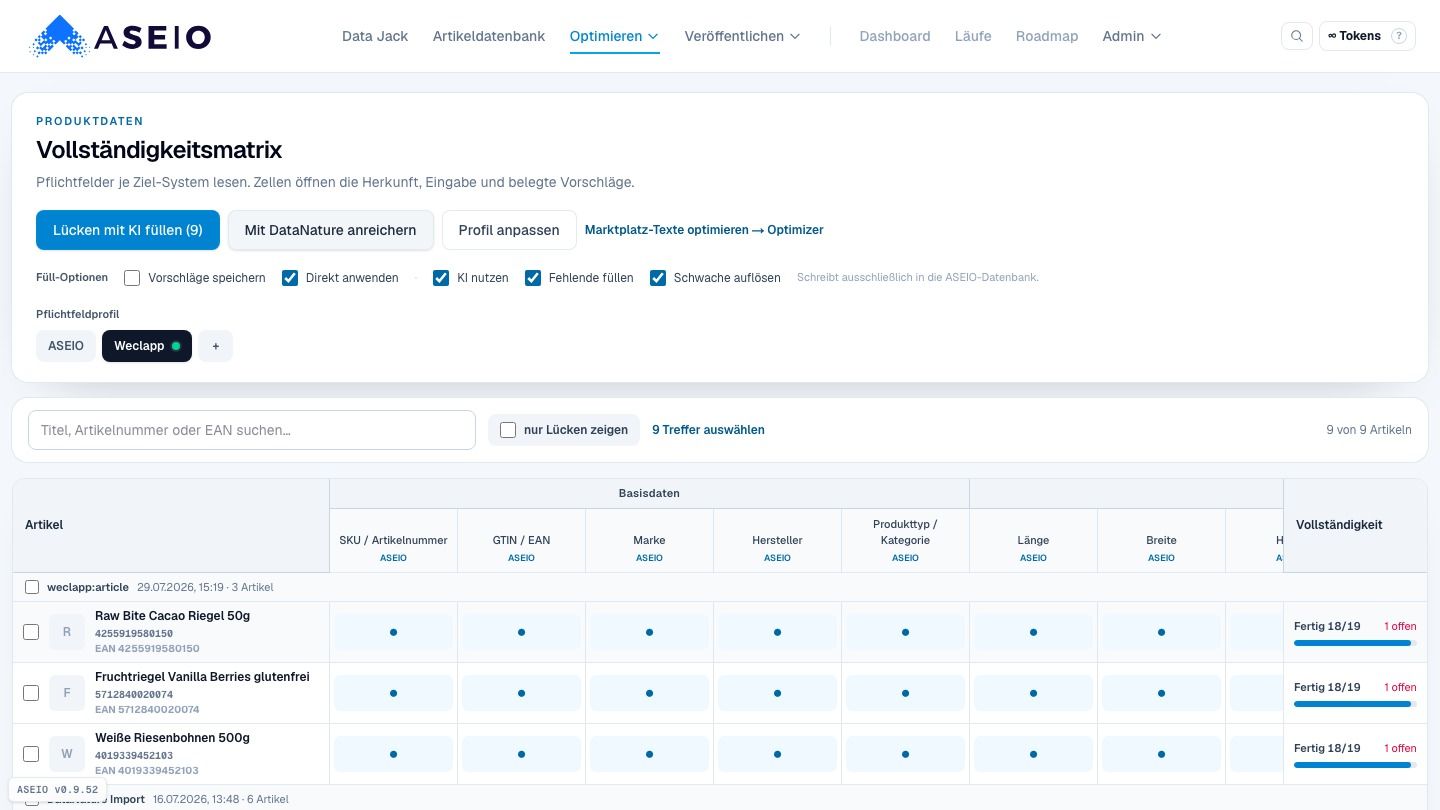Open the W avatar for Weiße Riesenbohnen
This screenshot has width=1440, height=810.
pyautogui.click(x=67, y=754)
